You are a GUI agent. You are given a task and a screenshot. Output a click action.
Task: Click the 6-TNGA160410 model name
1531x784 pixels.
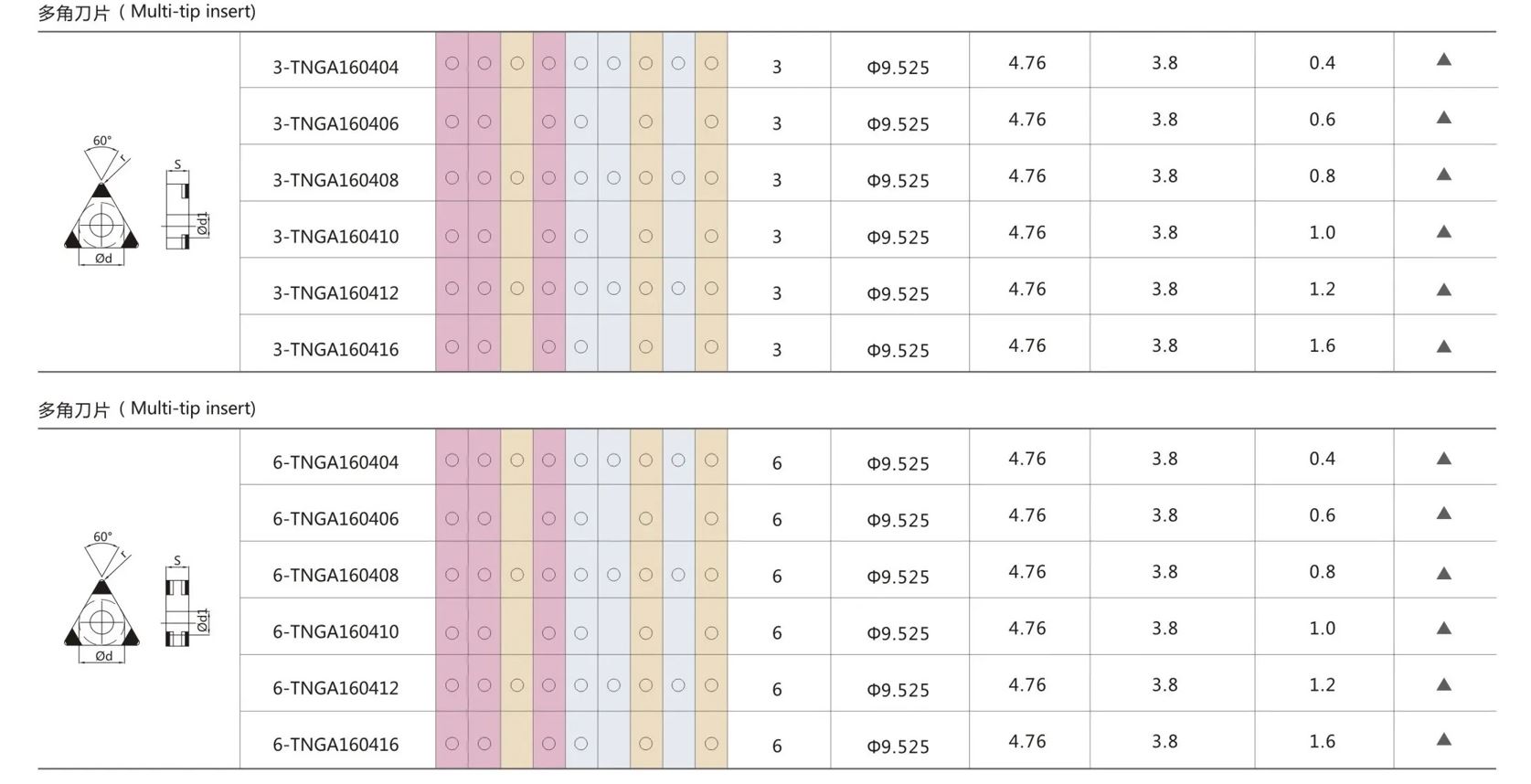pos(335,631)
